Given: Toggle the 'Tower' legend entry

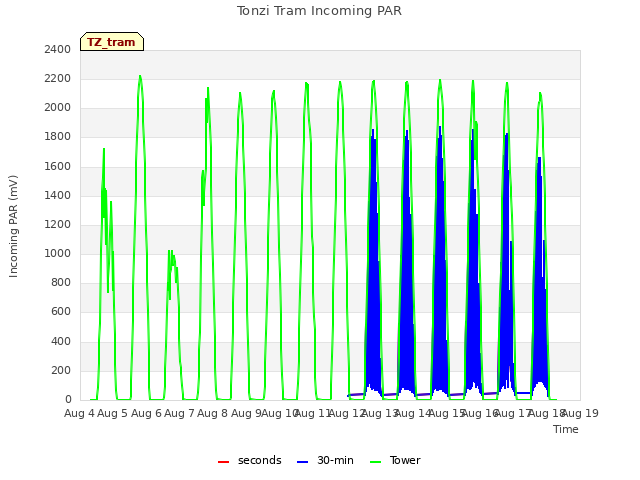Looking at the screenshot, I should [x=395, y=460].
